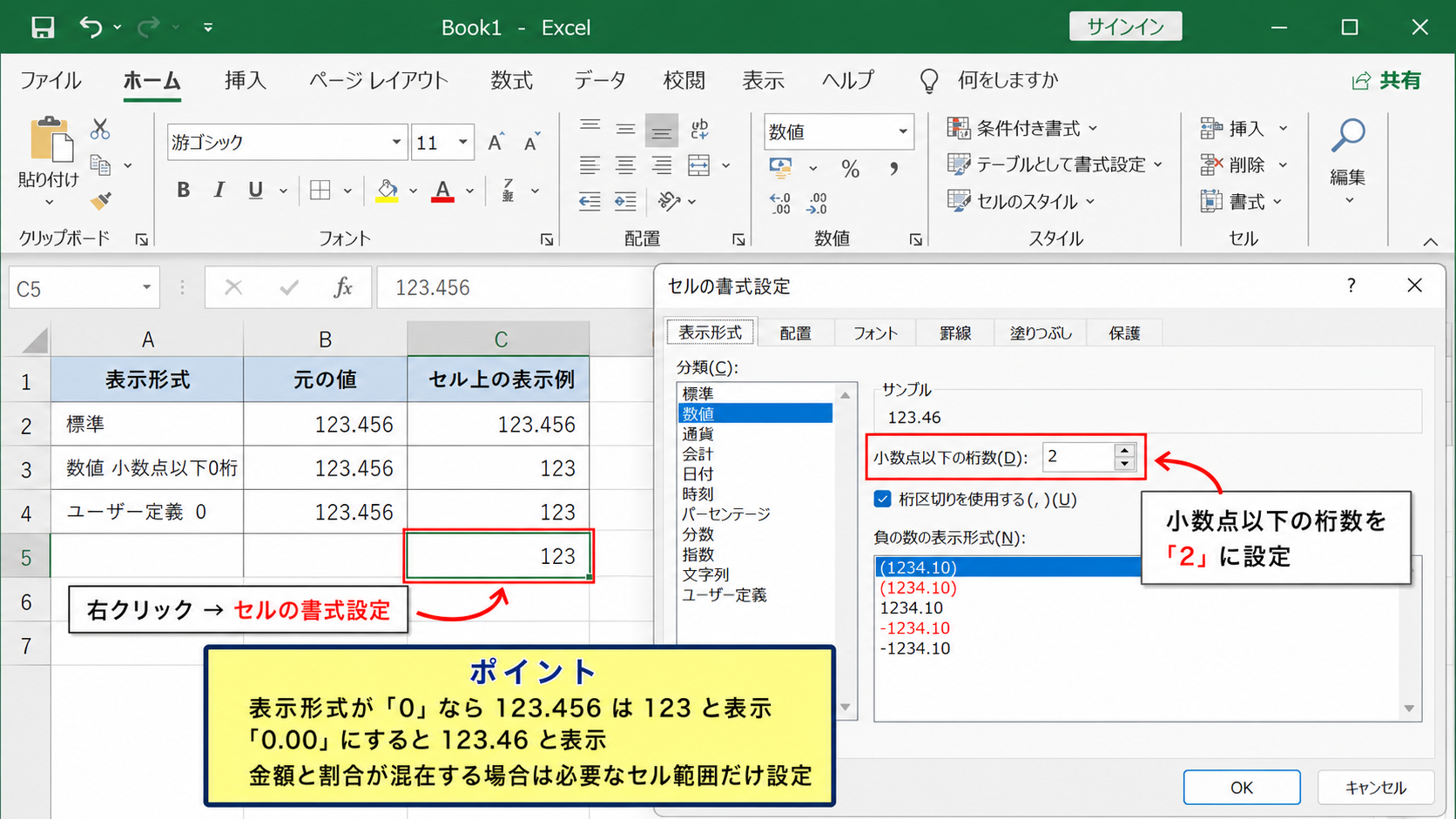Apply percent style
Image resolution: width=1456 pixels, height=819 pixels.
click(851, 169)
